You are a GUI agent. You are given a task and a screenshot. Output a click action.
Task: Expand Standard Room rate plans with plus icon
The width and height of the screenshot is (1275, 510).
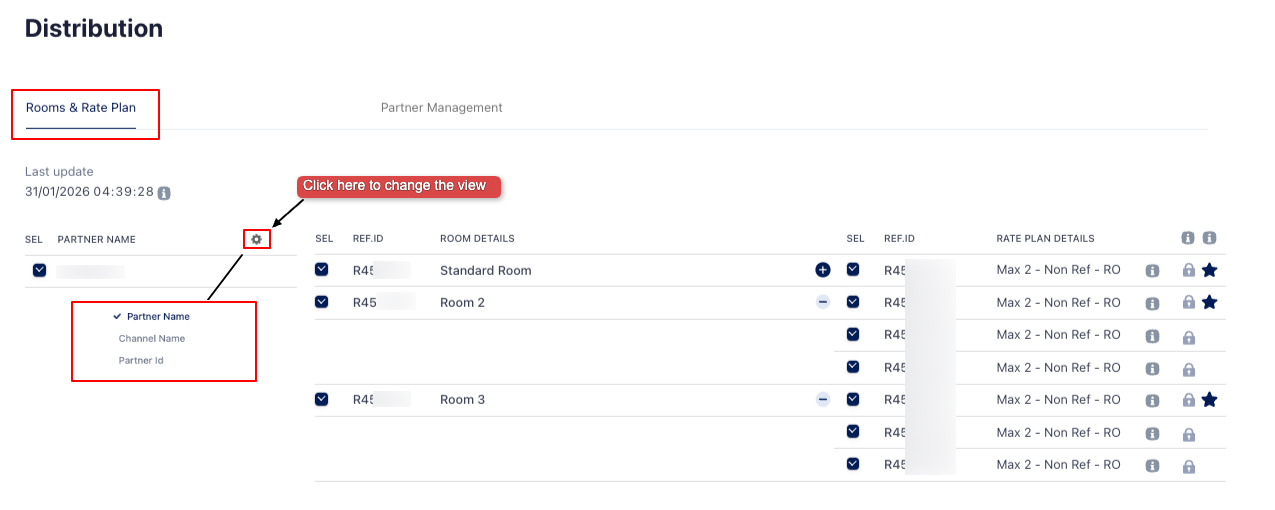click(822, 270)
